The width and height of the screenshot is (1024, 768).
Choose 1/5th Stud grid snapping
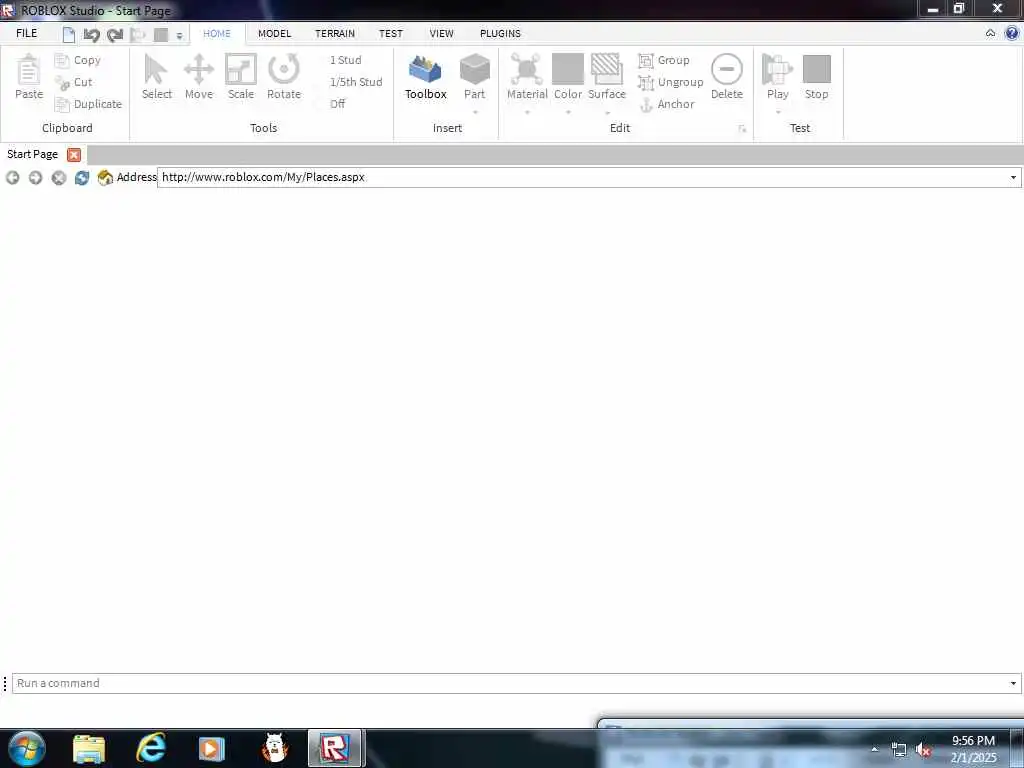coord(356,82)
